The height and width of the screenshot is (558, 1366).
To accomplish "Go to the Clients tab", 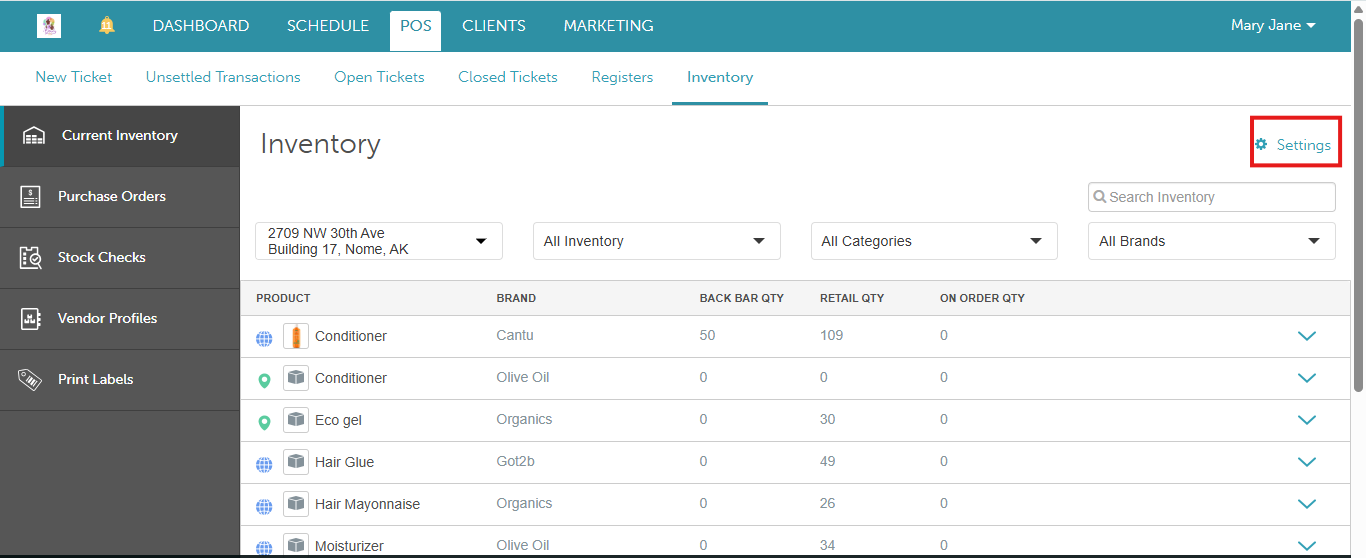I will click(x=496, y=26).
